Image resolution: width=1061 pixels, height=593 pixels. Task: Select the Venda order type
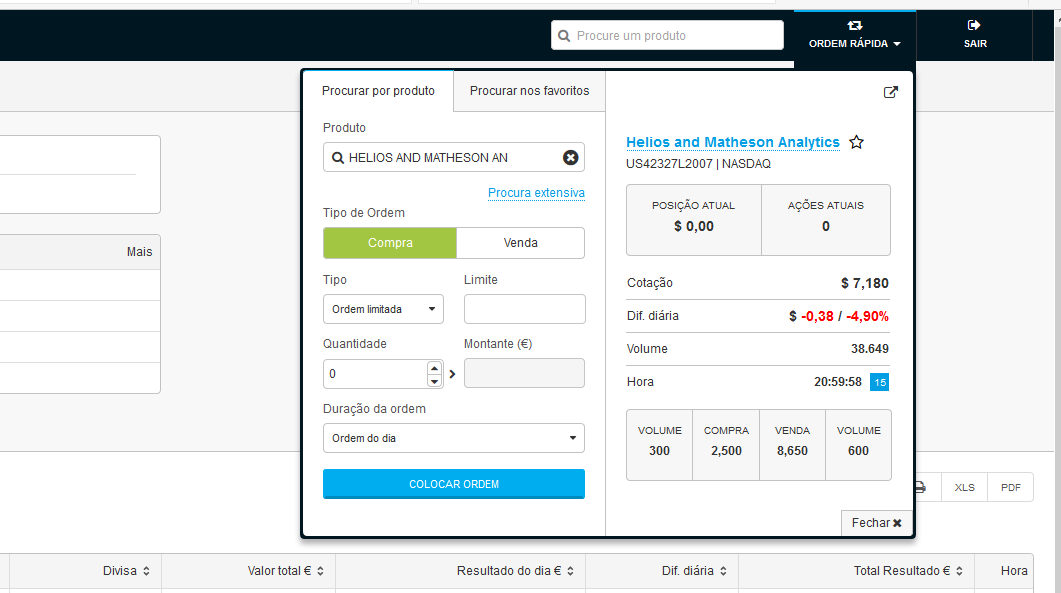pos(520,243)
